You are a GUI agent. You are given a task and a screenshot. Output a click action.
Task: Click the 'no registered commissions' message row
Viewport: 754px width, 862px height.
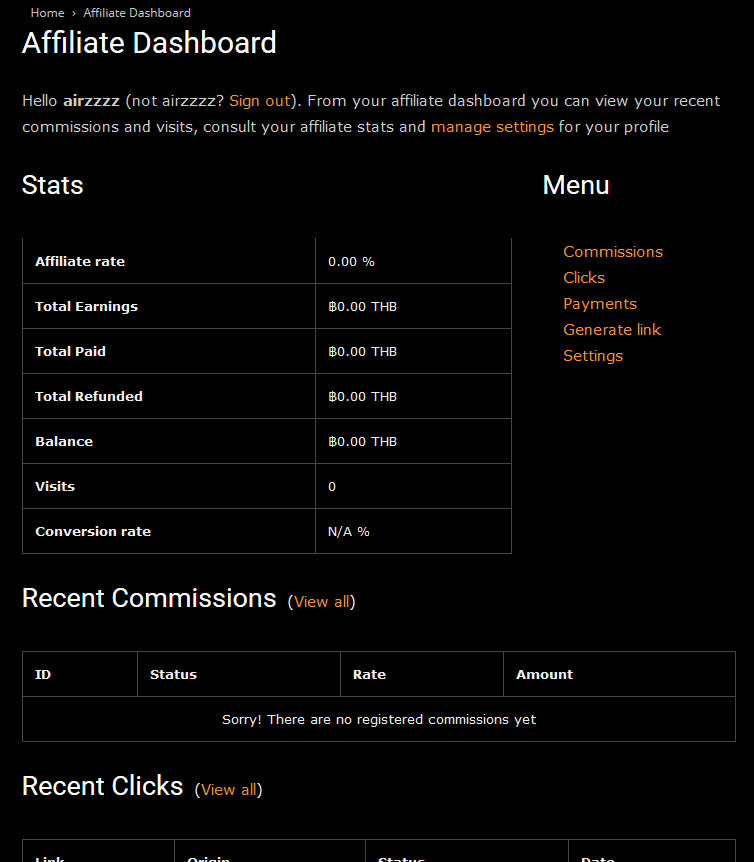coord(378,720)
